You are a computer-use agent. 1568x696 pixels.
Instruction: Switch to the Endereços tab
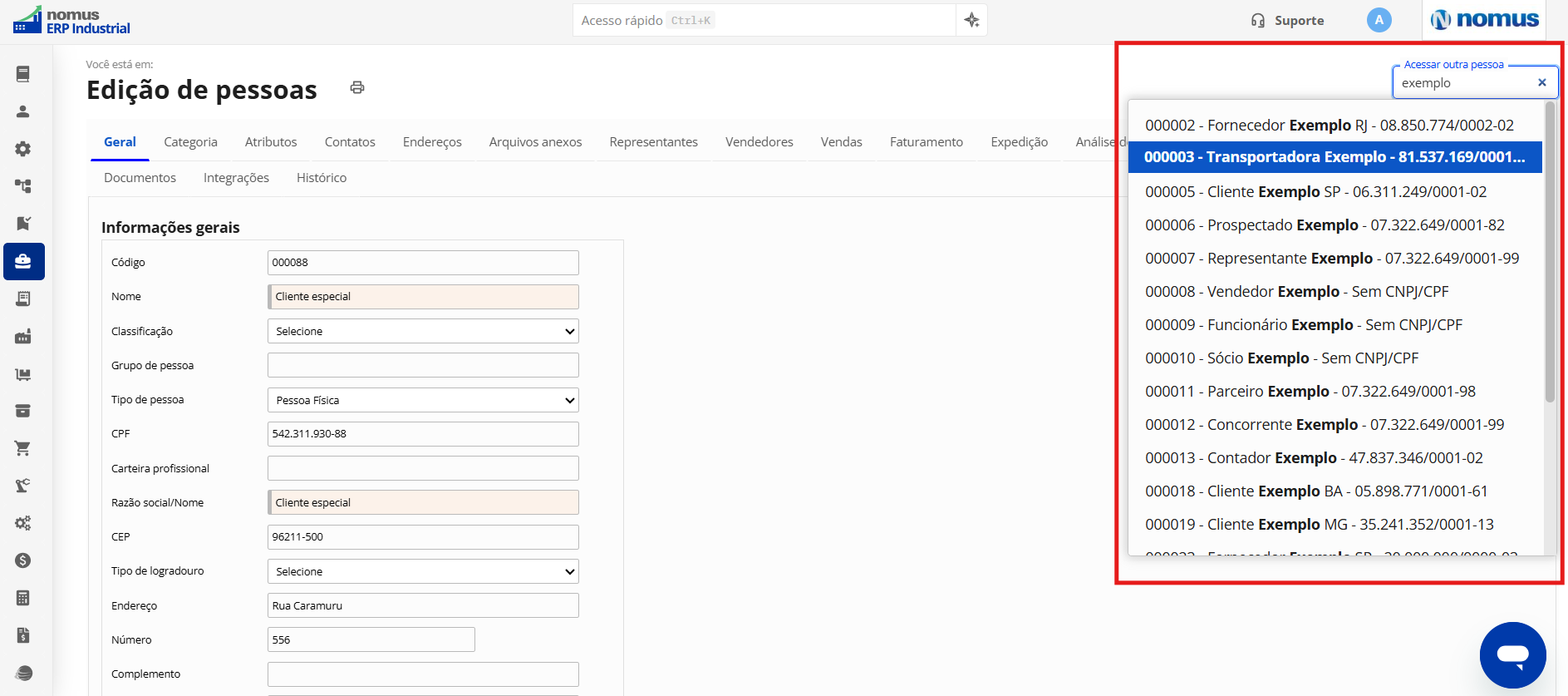click(x=432, y=142)
